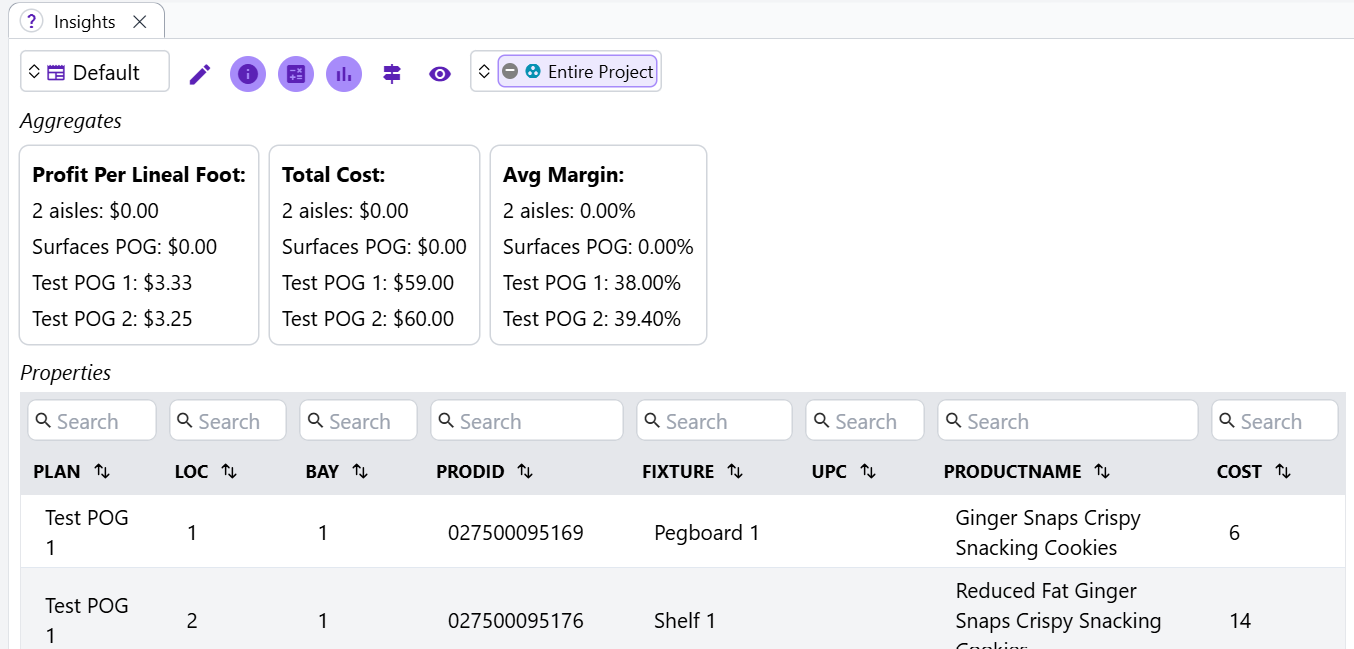
Task: Click the help question mark icon
Action: click(32, 21)
